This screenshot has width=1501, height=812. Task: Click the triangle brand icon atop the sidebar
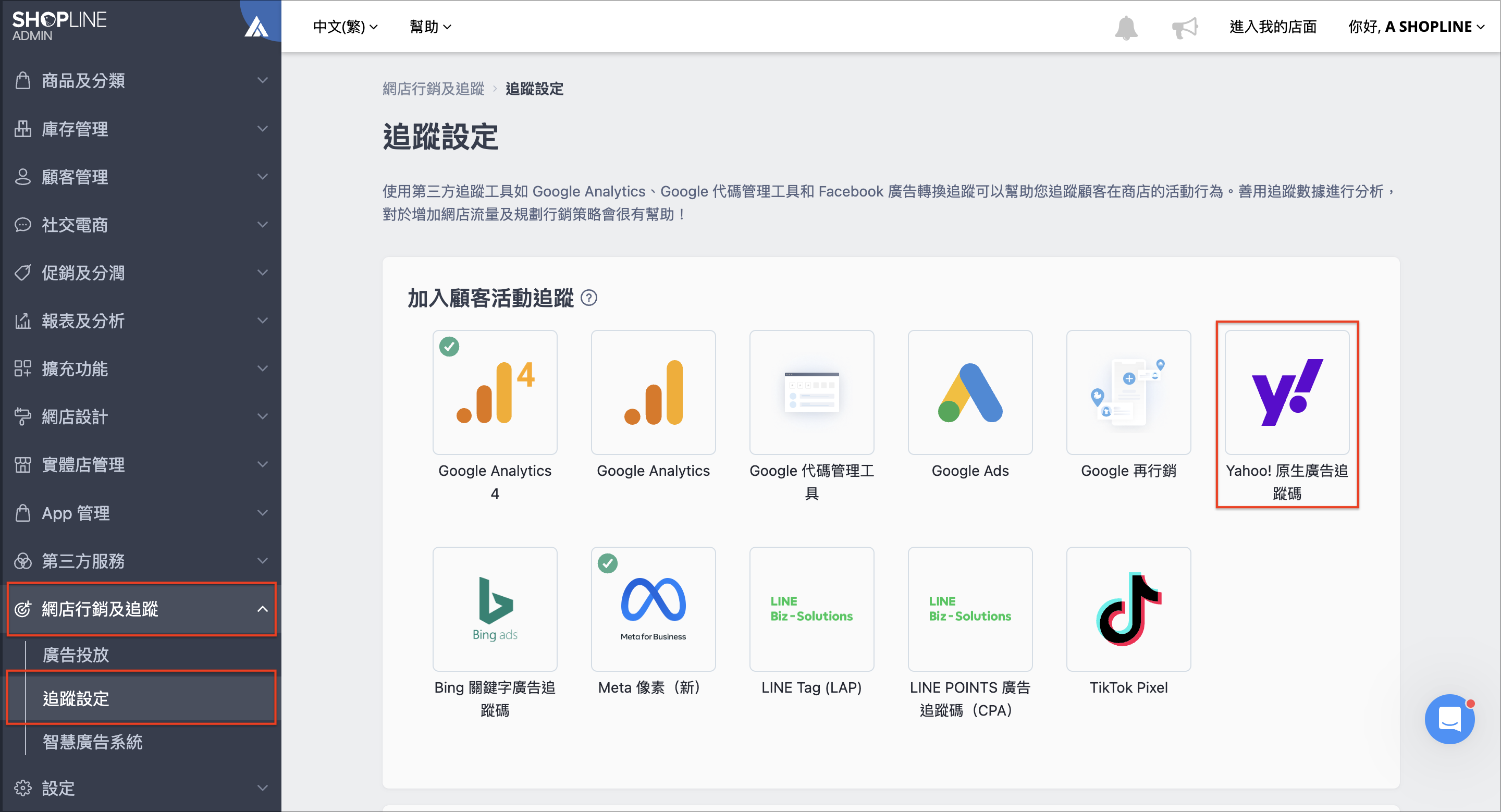tap(256, 27)
